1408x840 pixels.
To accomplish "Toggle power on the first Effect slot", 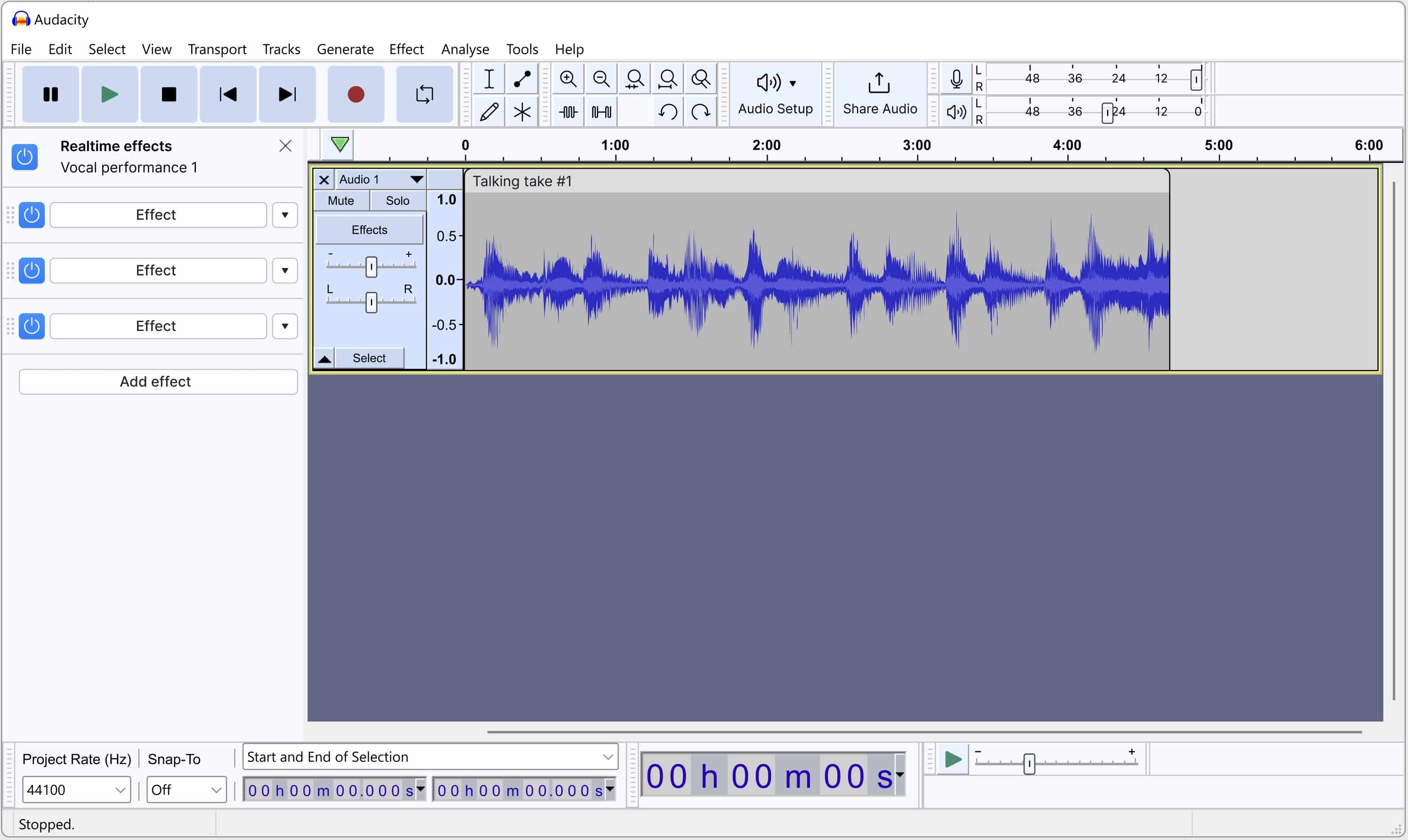I will click(32, 215).
